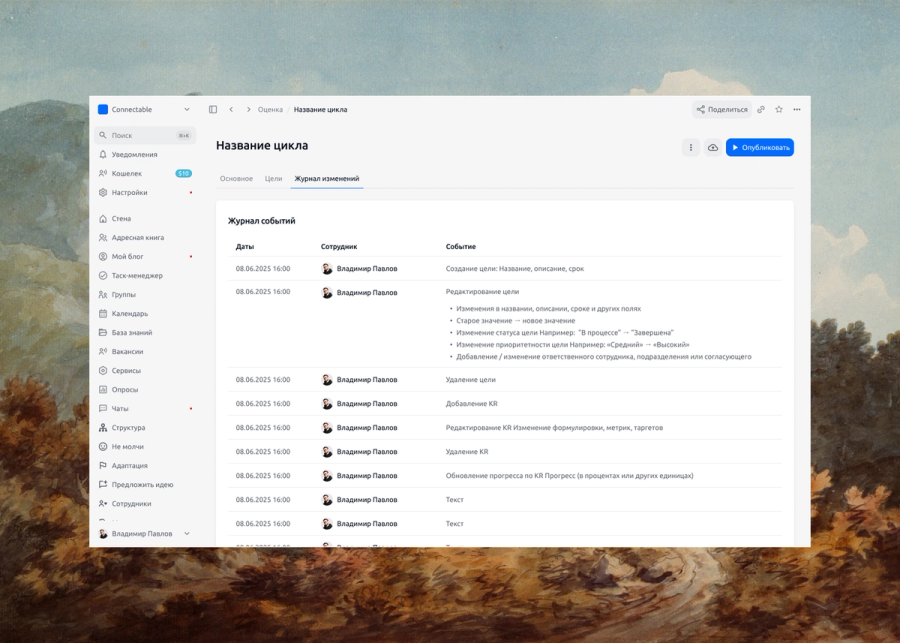The image size is (900, 643).
Task: Click Владимир Павлов in the Удаление цели row
Action: [x=367, y=379]
